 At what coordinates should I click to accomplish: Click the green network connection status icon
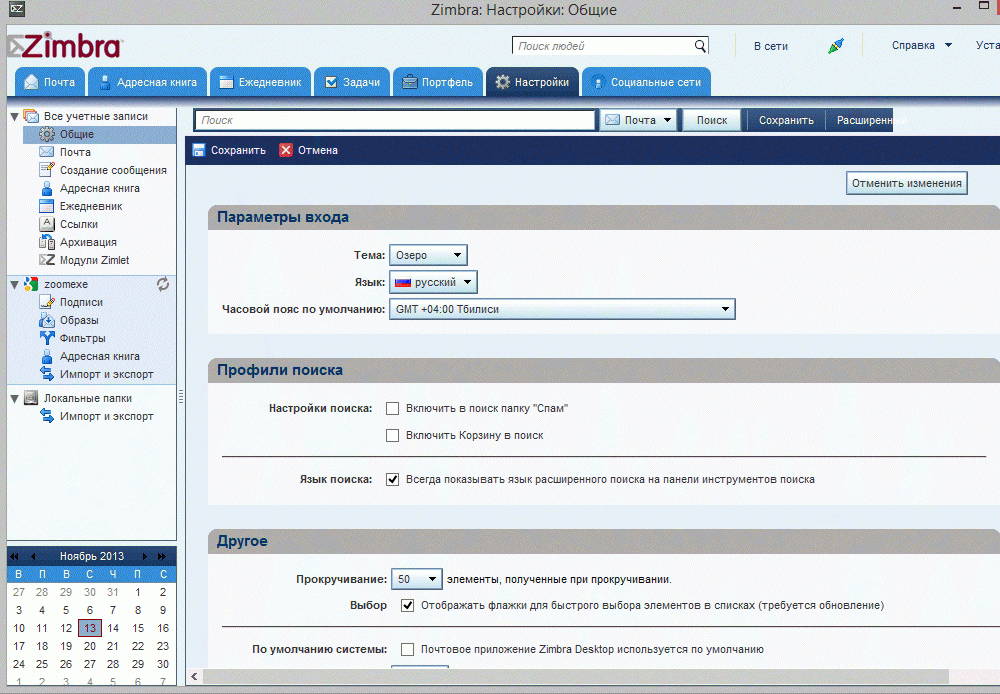[x=836, y=46]
